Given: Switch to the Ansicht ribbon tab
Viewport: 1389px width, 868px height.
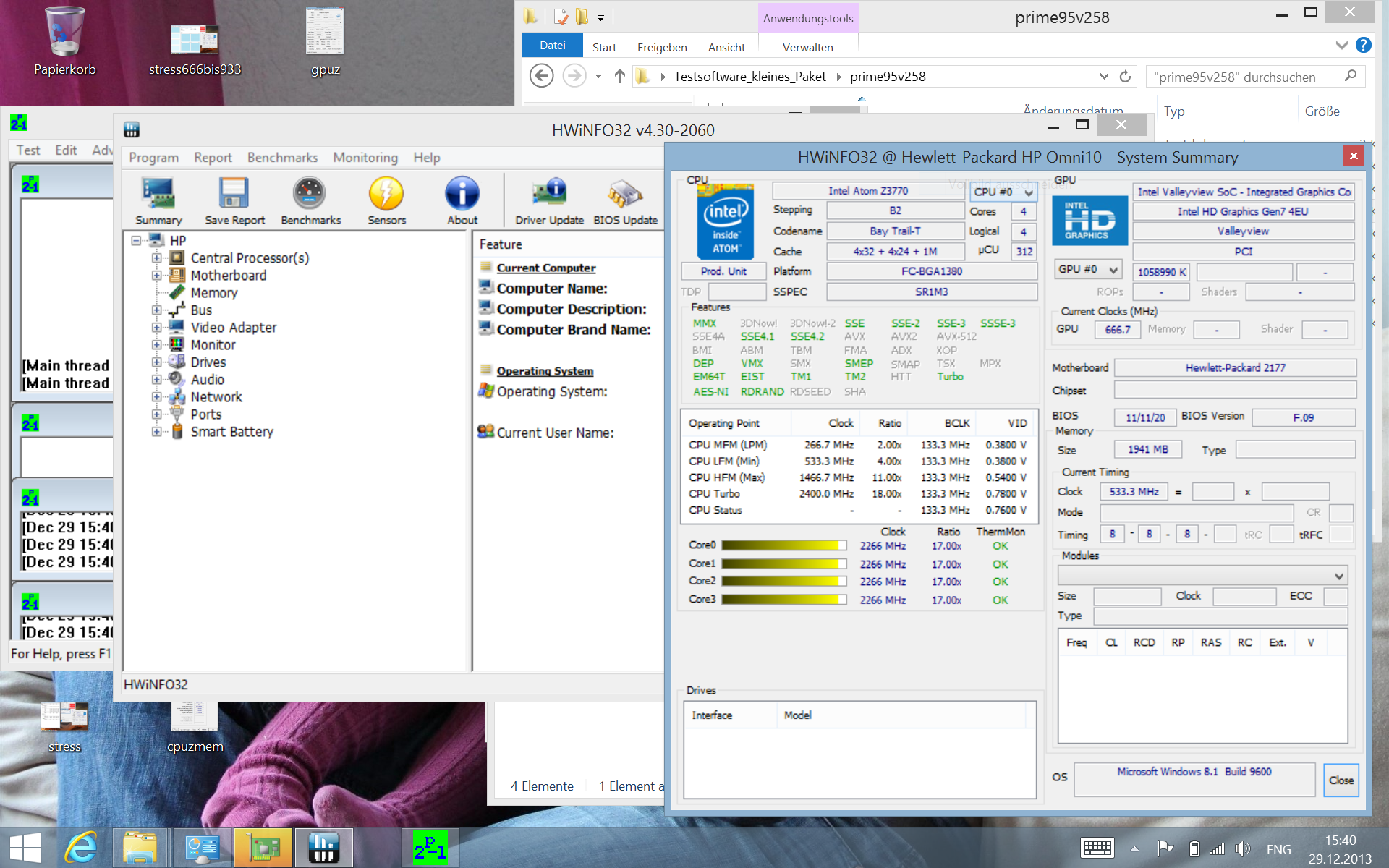Looking at the screenshot, I should click(726, 48).
